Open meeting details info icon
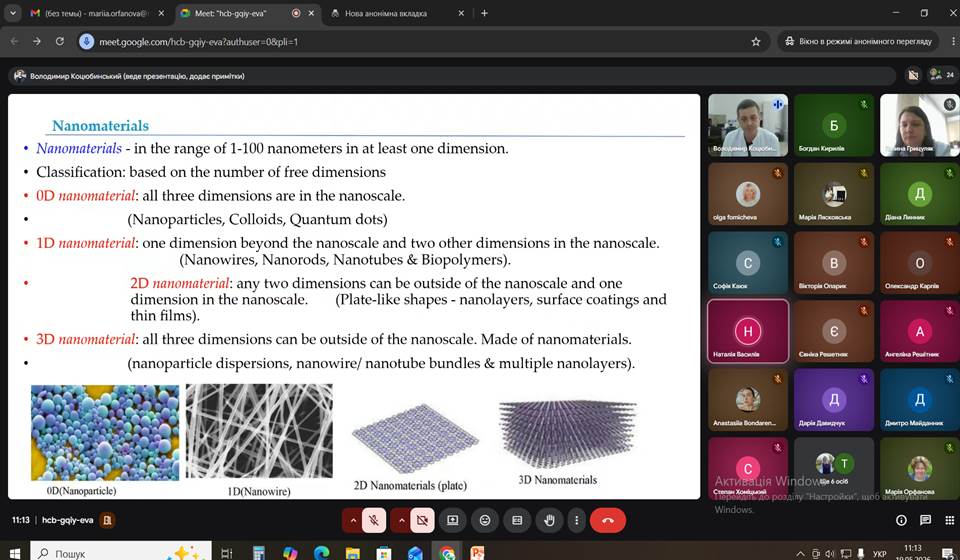This screenshot has width=960, height=560. coord(901,520)
